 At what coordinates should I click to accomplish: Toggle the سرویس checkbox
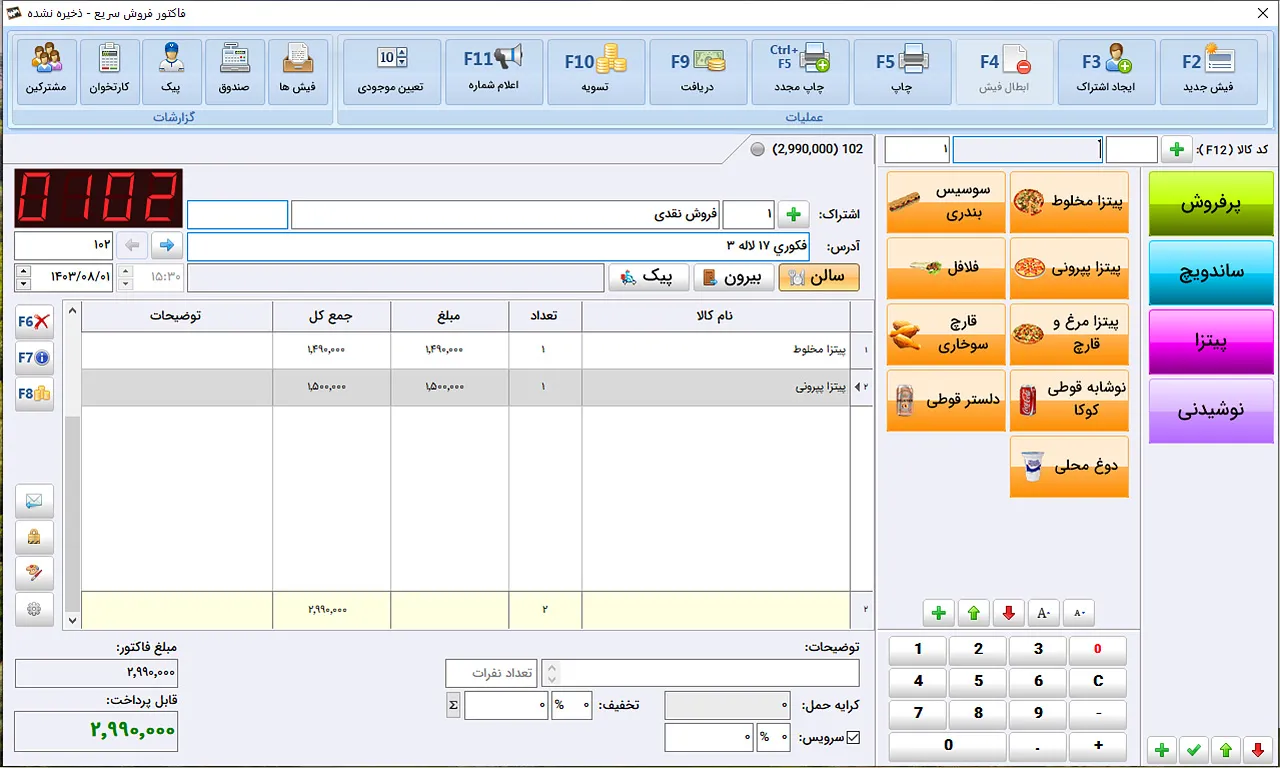(x=853, y=739)
